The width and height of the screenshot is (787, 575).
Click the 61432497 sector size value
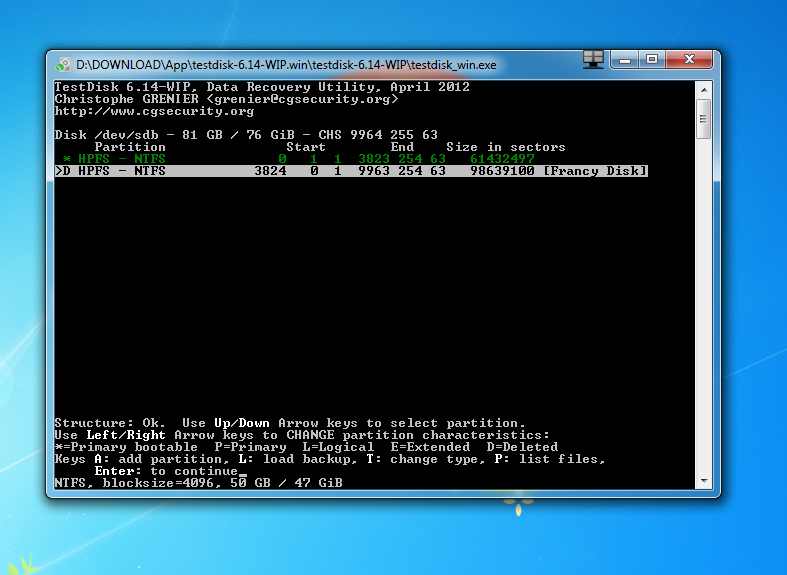coord(502,159)
